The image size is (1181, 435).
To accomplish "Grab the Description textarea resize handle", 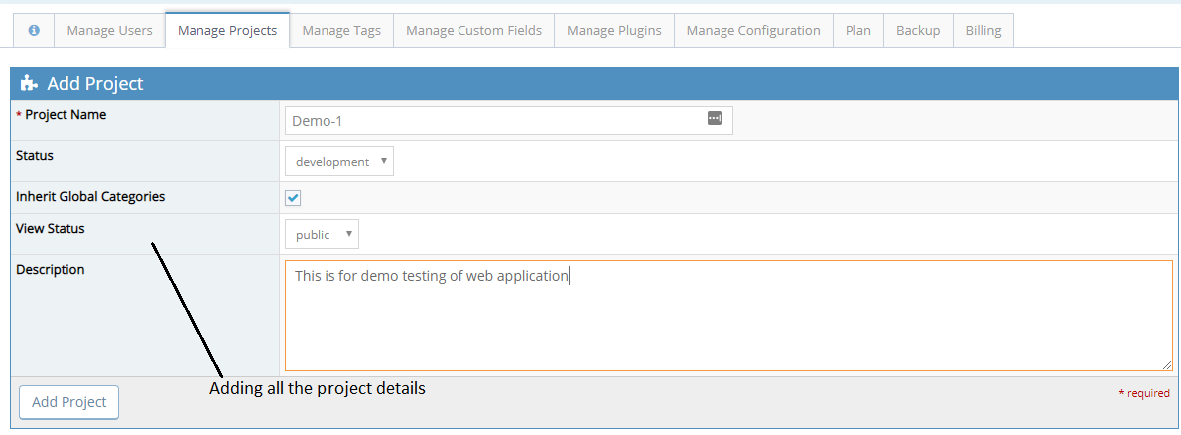I will point(1167,366).
